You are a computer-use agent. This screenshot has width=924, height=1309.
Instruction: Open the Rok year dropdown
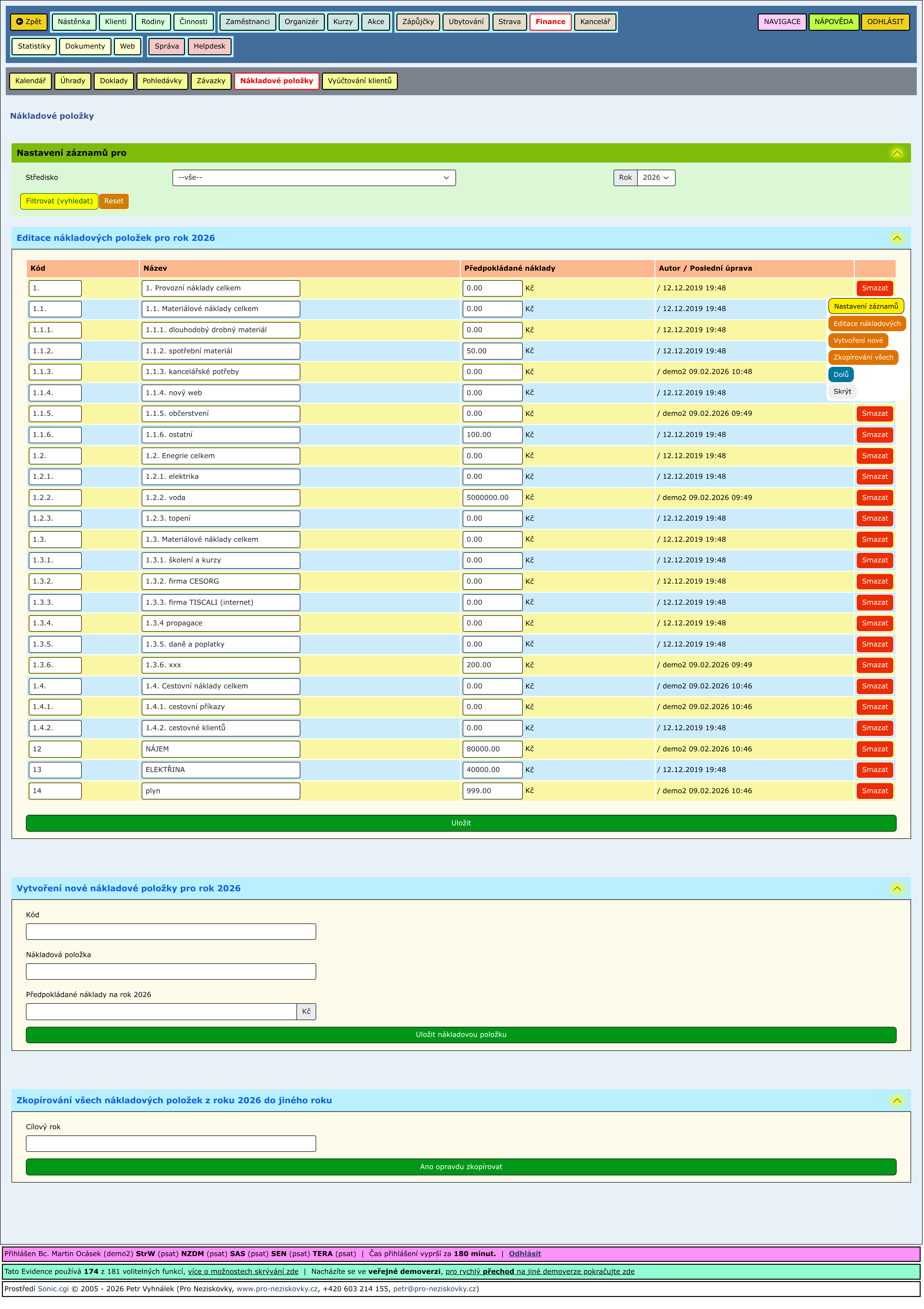pos(656,178)
